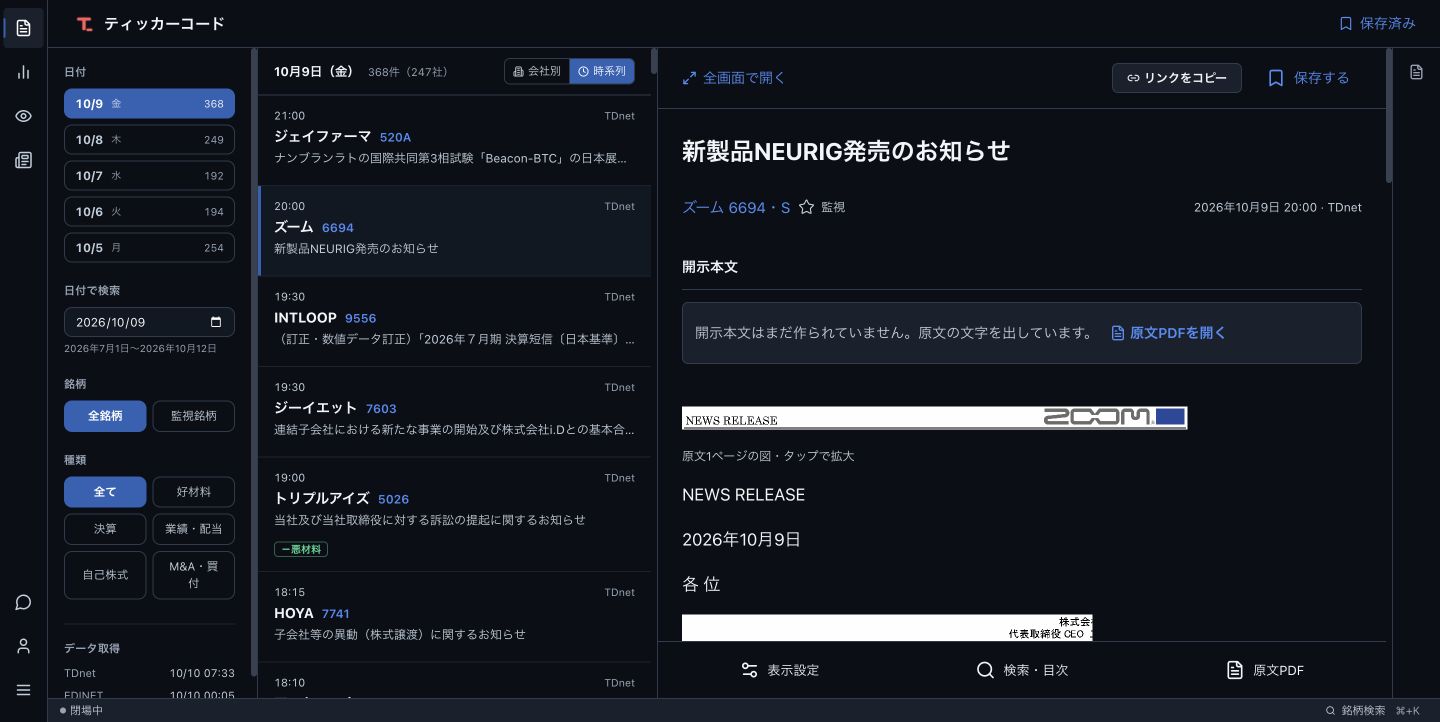The image size is (1440, 722).
Task: Open INTLOOP 9556 disclosure row
Action: tap(454, 321)
